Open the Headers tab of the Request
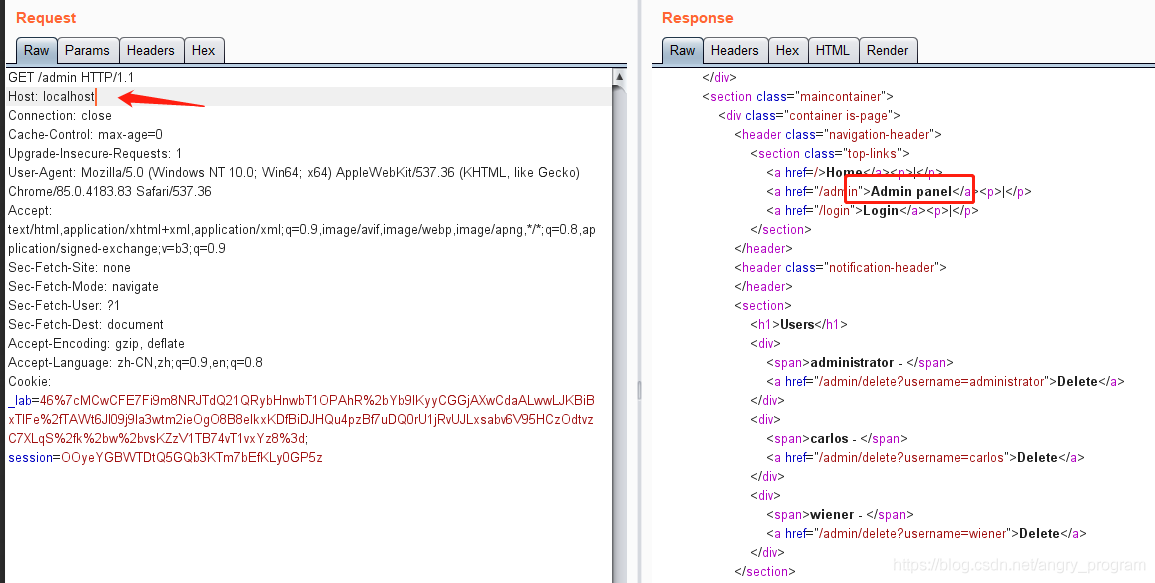This screenshot has height=583, width=1155. coord(151,50)
